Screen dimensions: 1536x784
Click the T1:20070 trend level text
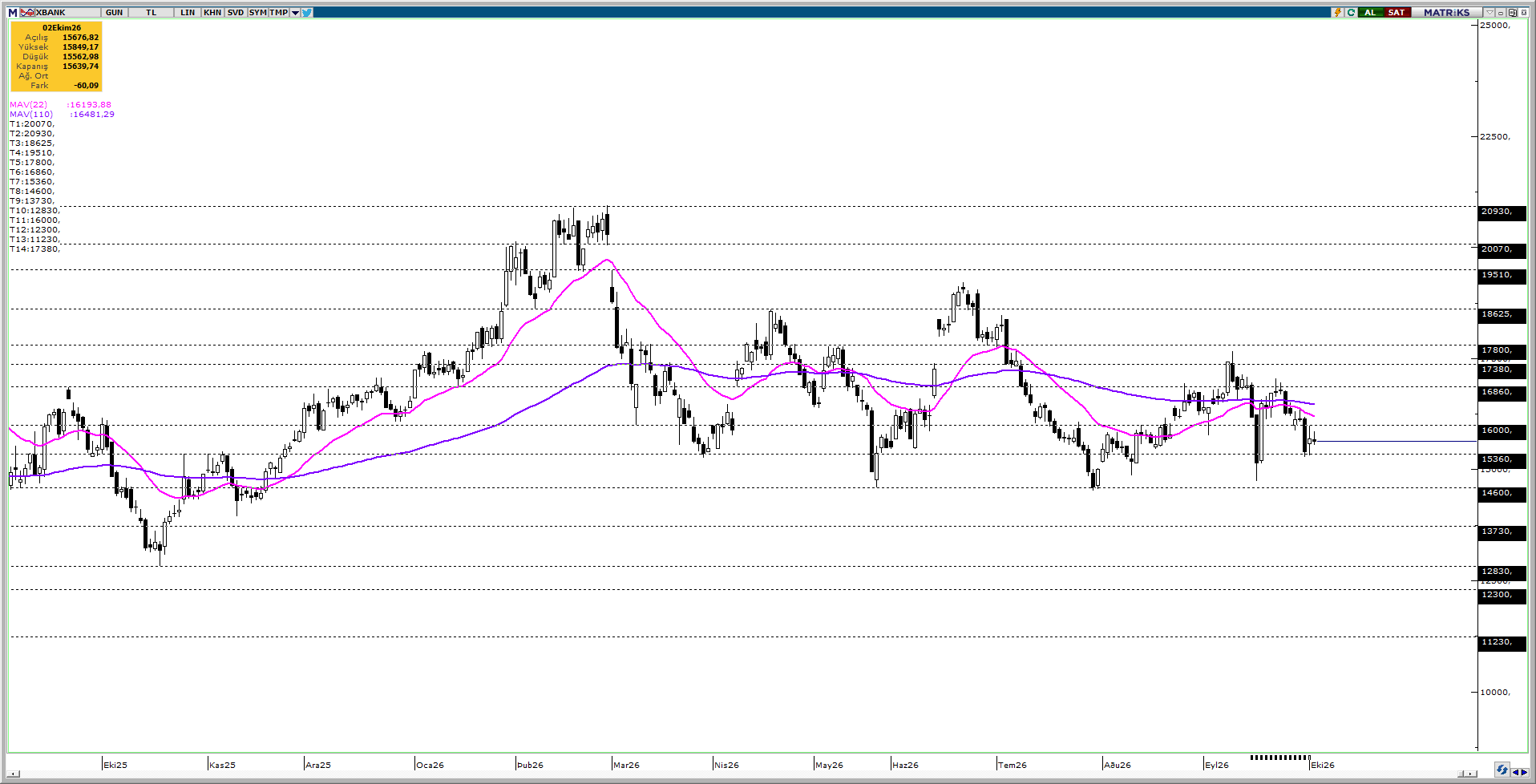click(32, 124)
